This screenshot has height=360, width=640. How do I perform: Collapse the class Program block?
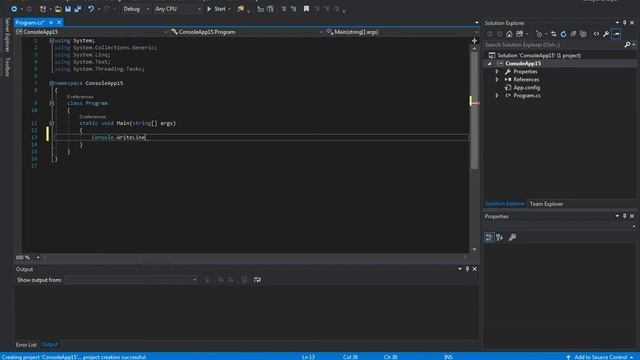tap(52, 103)
